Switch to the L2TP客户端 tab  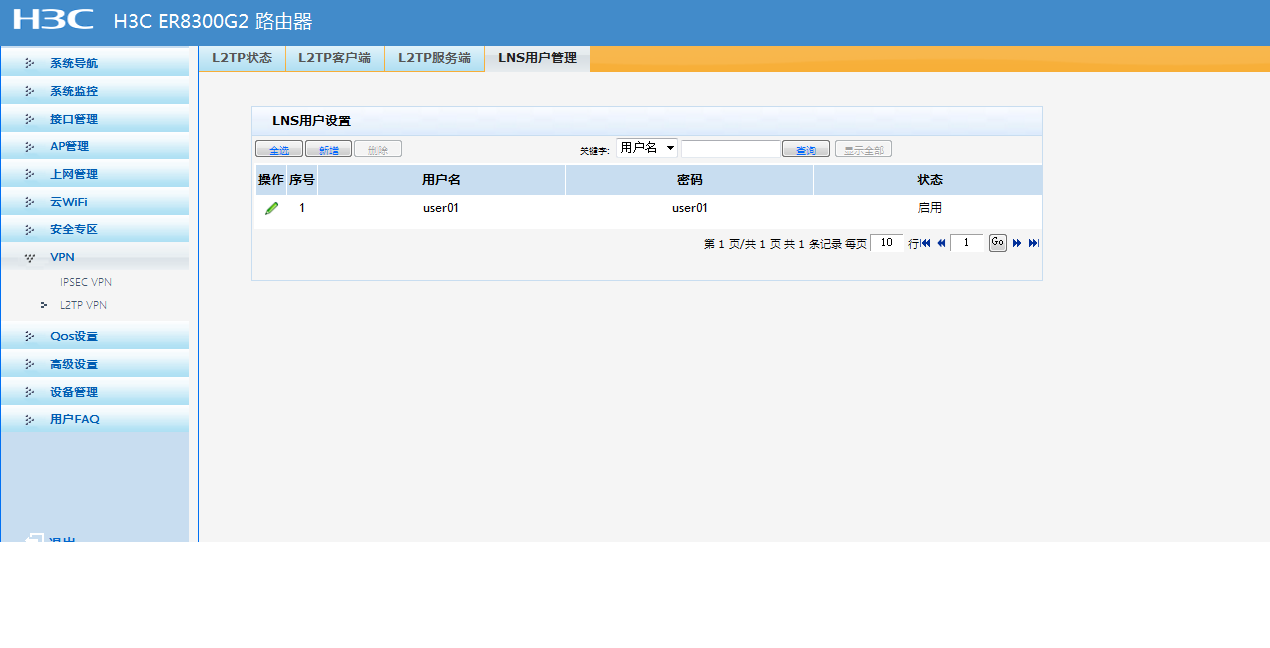point(335,58)
